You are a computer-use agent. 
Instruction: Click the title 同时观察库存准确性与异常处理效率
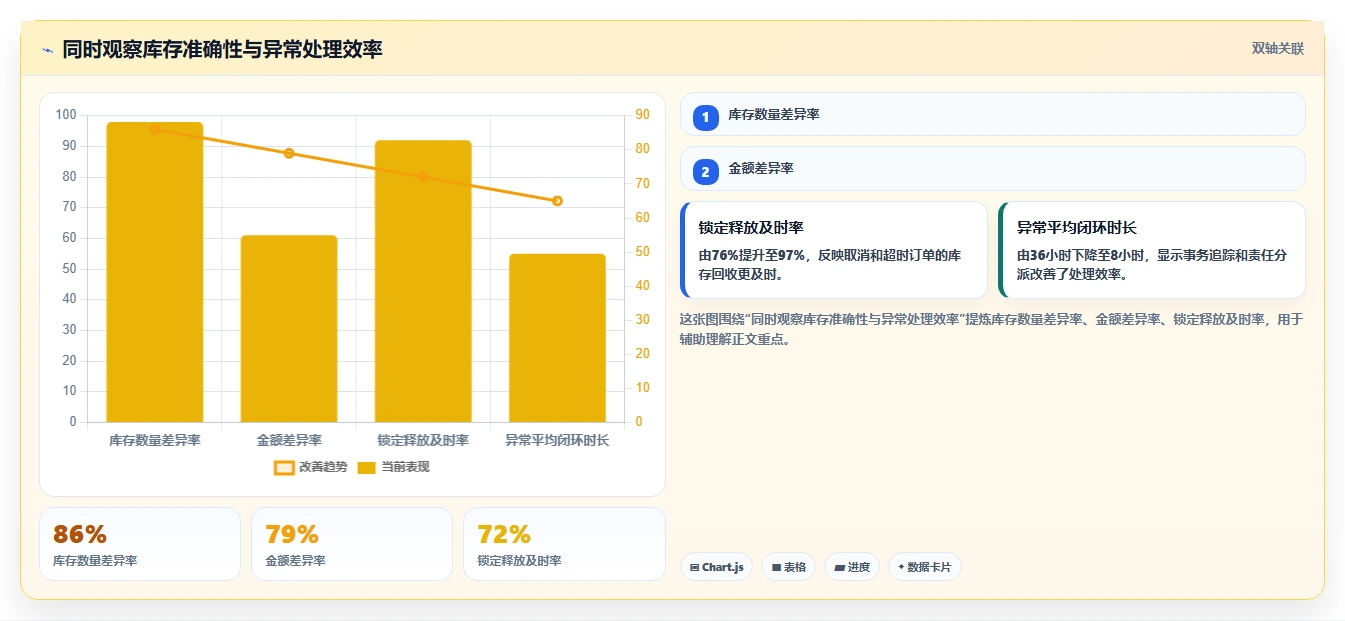coord(222,49)
